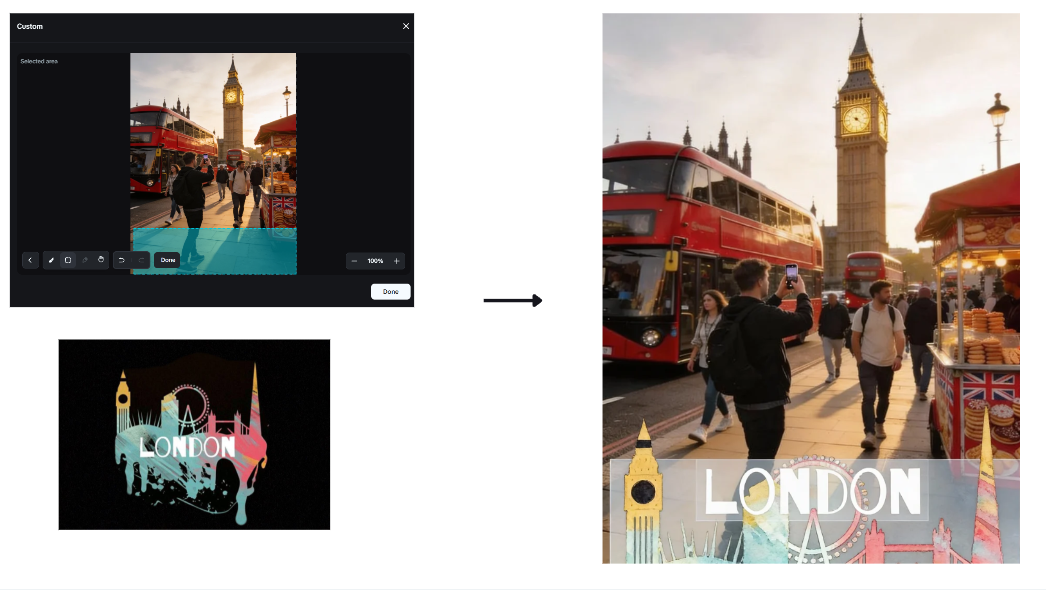Redo the selection edit
The height and width of the screenshot is (590, 1046).
(x=140, y=260)
